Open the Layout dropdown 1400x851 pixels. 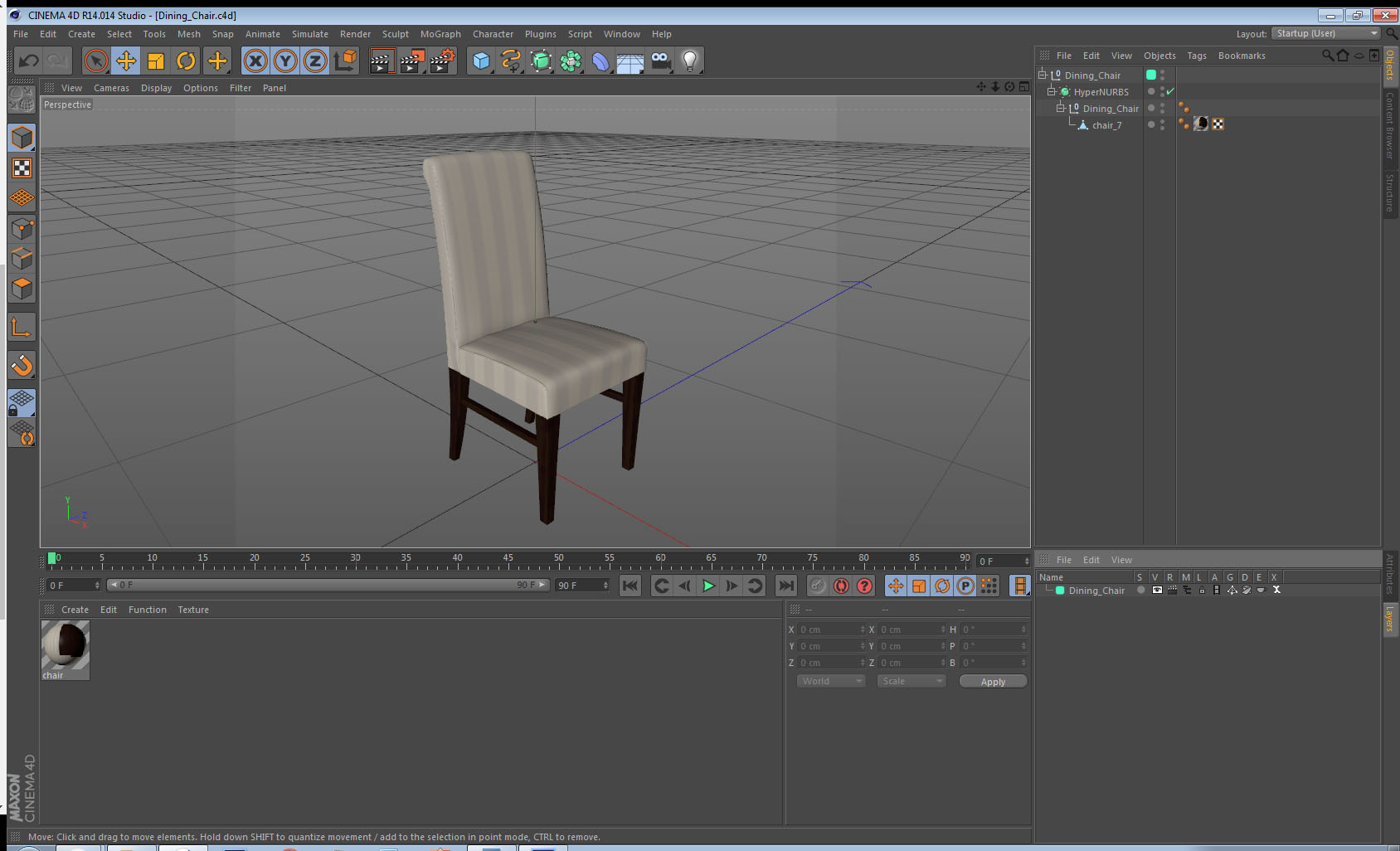click(x=1325, y=33)
